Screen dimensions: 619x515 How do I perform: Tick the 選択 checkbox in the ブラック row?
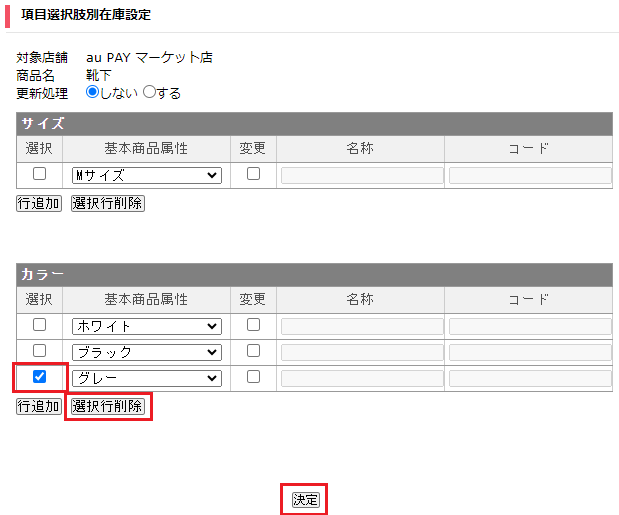pos(39,351)
